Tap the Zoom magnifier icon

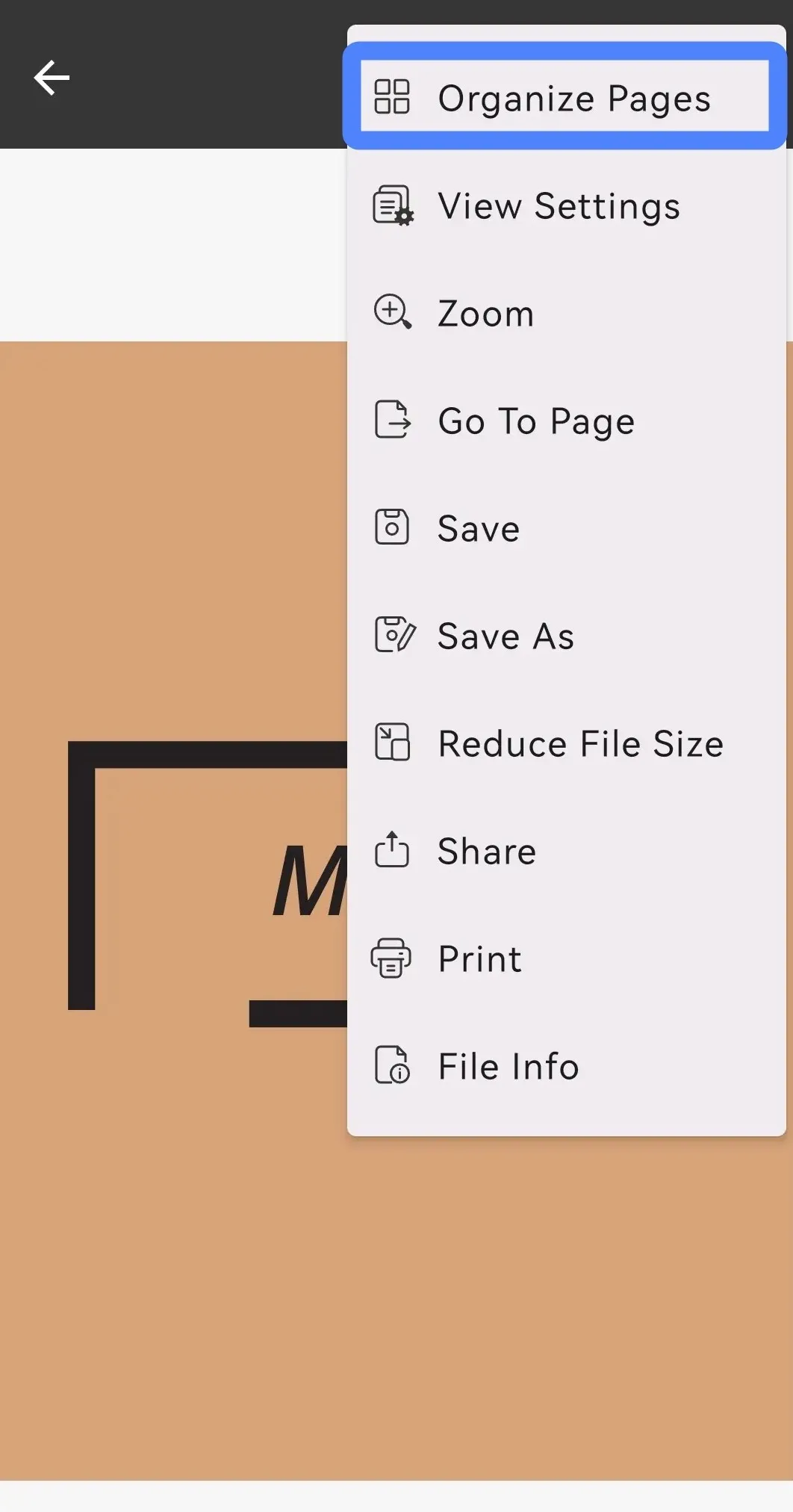tap(391, 313)
